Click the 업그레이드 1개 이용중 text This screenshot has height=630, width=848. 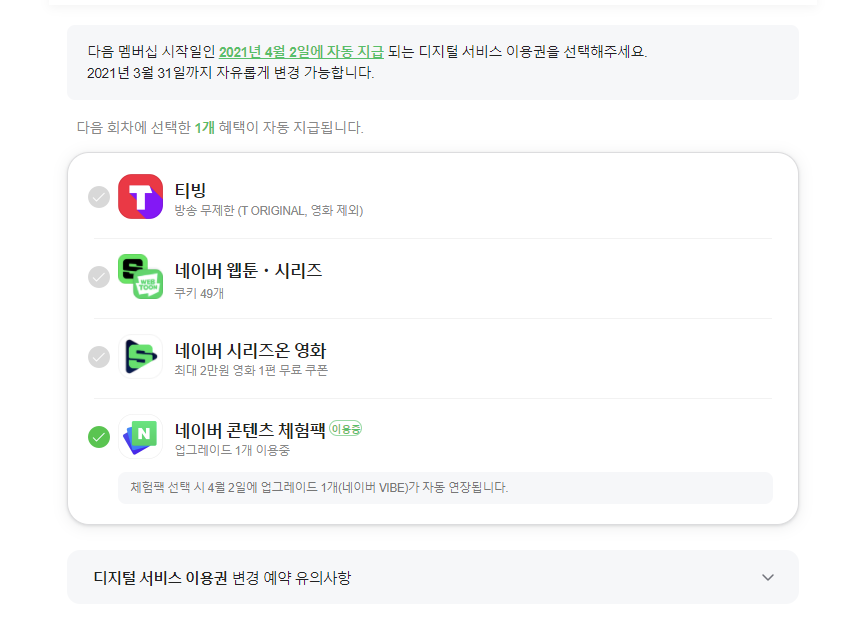tap(232, 450)
